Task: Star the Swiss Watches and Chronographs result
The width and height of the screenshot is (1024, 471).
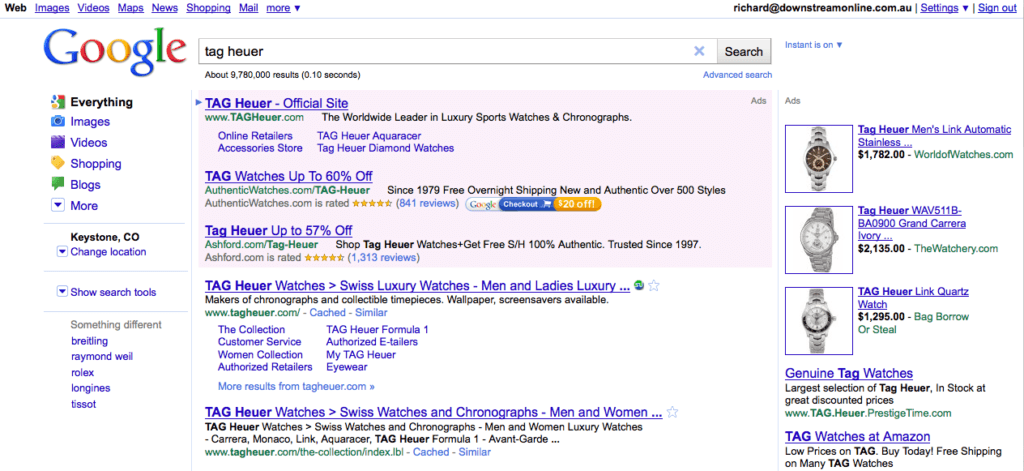Action: click(673, 412)
